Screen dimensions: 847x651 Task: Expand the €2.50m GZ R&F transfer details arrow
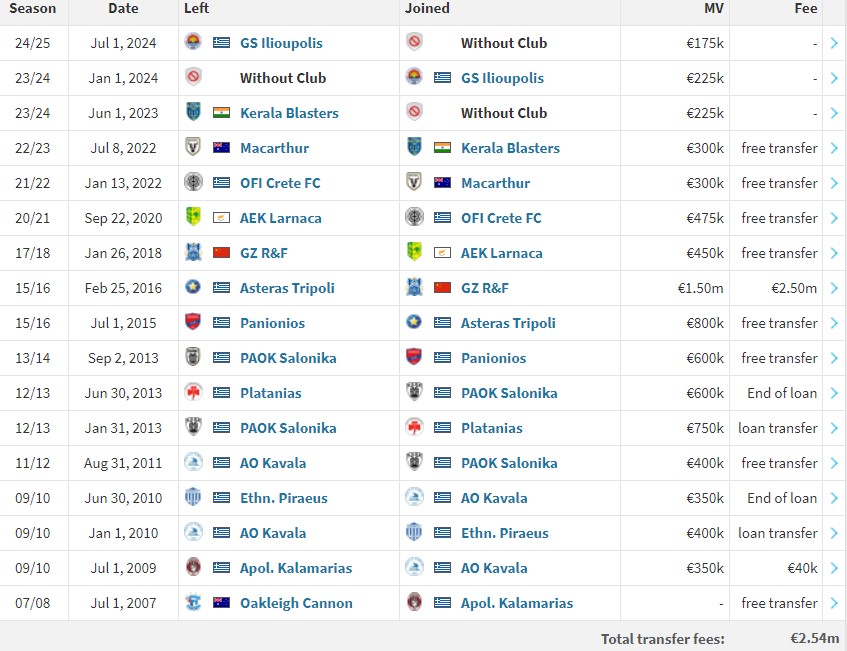point(834,288)
